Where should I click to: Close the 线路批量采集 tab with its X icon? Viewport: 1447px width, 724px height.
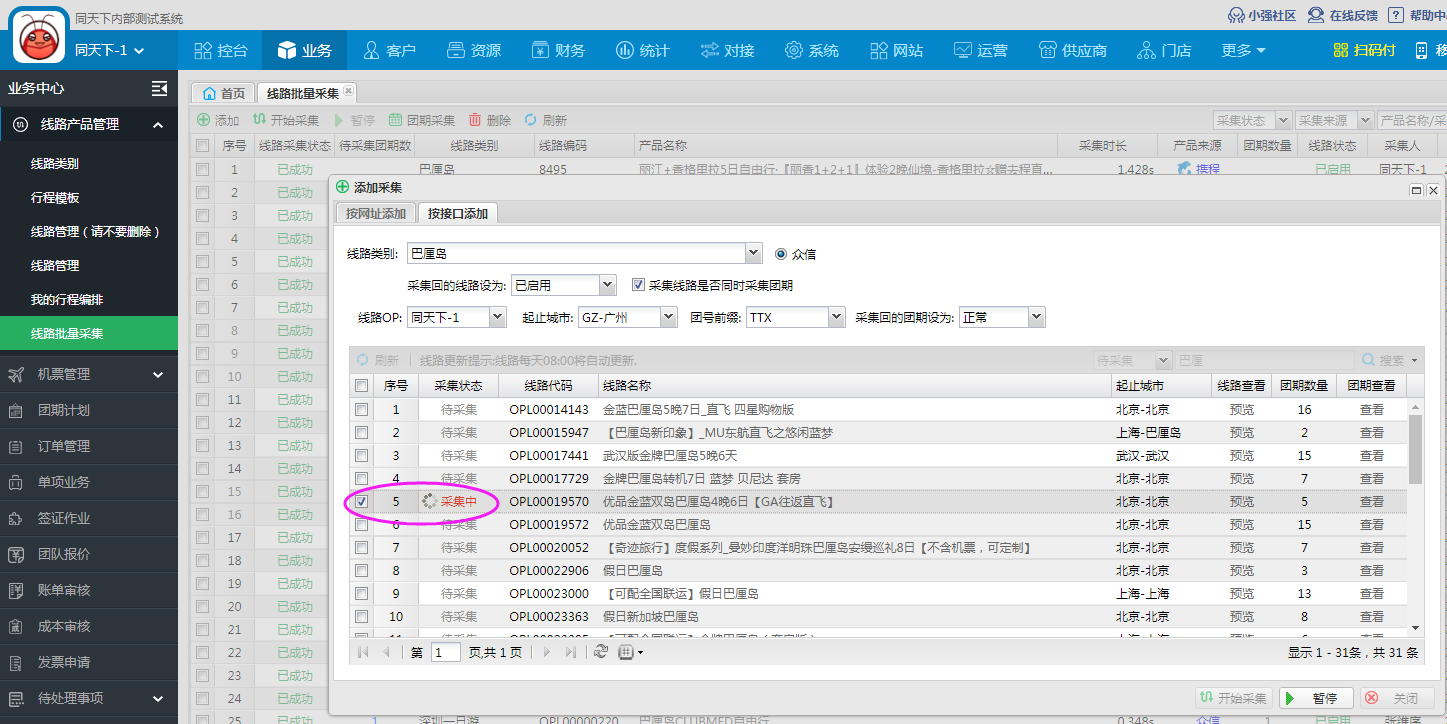(348, 92)
